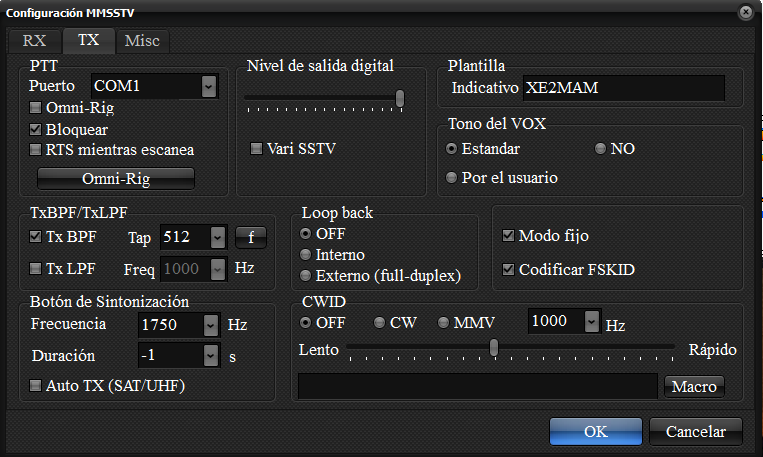Adjust the Nivel de salida digital slider

pyautogui.click(x=400, y=98)
